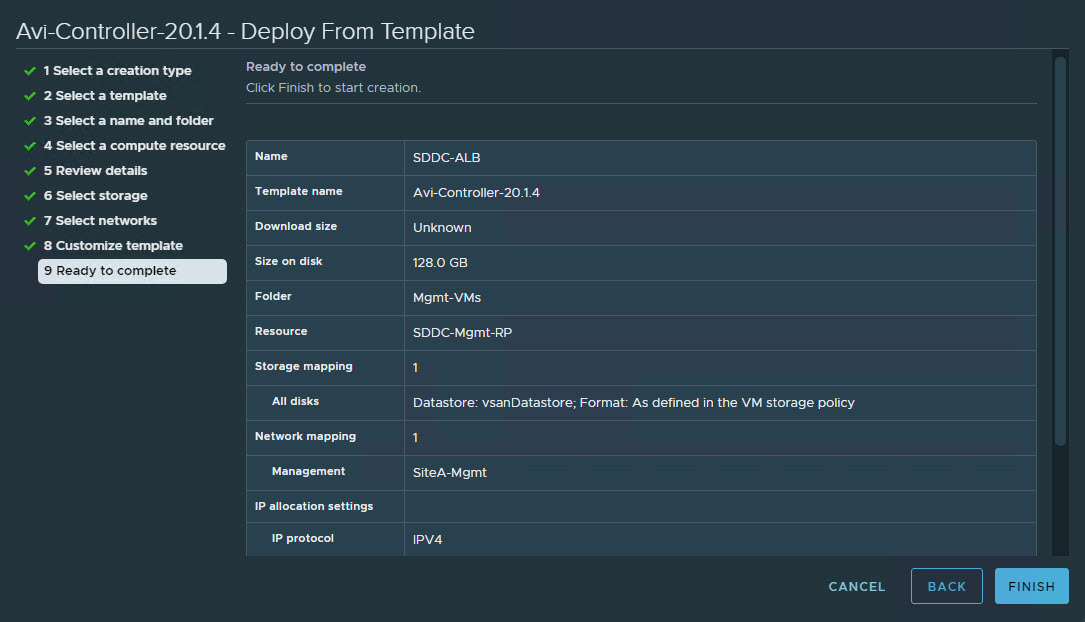Click the checkmark icon beside Customize template
The image size is (1085, 622).
[x=30, y=246]
